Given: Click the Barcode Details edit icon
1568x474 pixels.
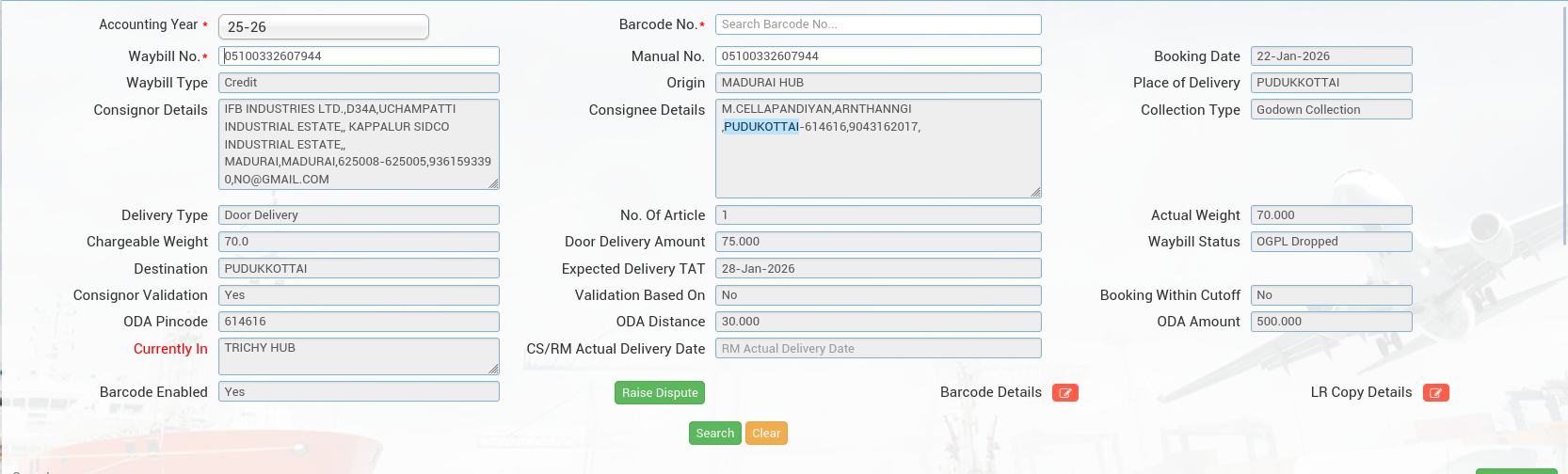Looking at the screenshot, I should (x=1064, y=393).
